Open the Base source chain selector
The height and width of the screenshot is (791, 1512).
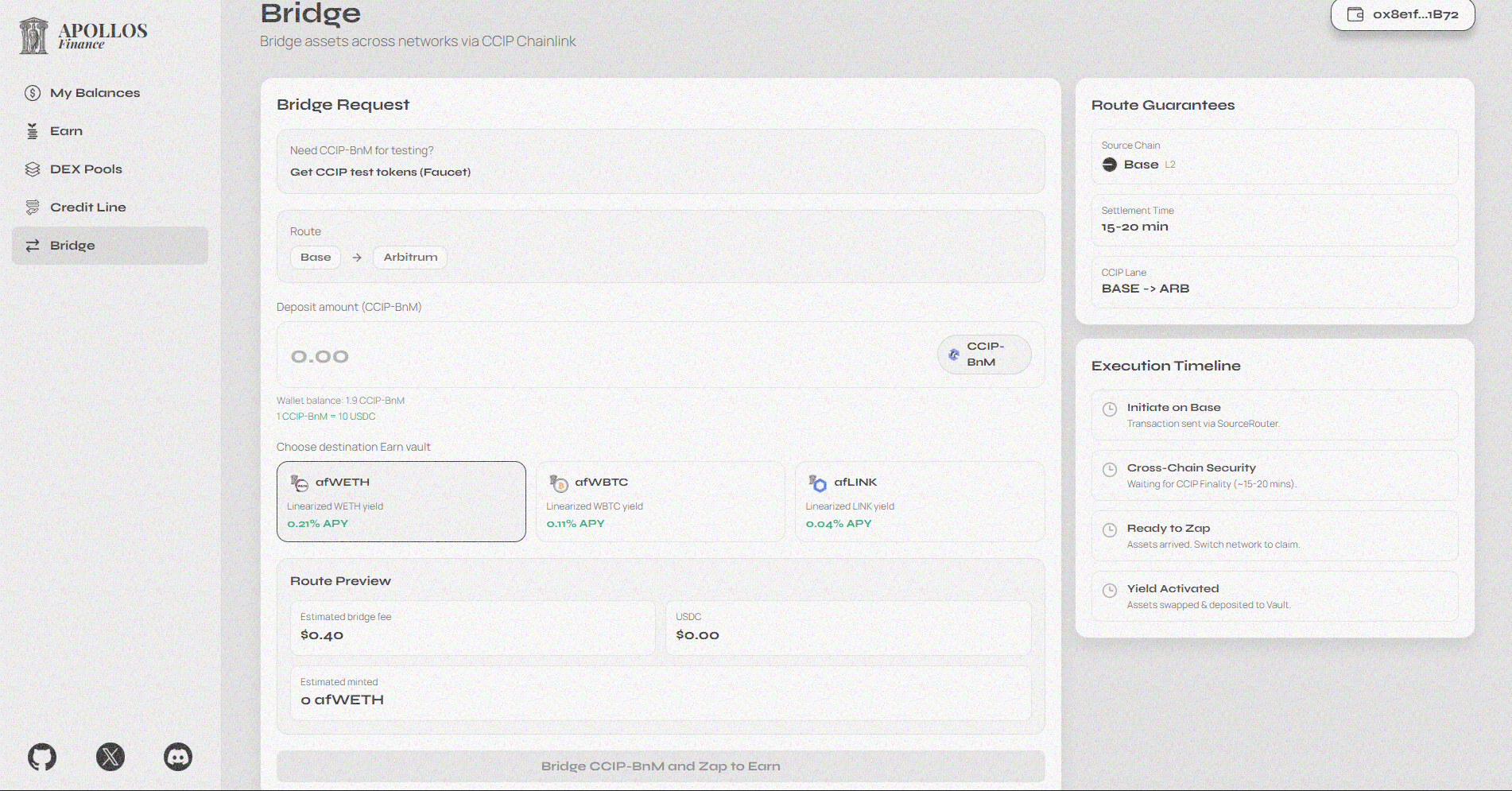point(316,258)
